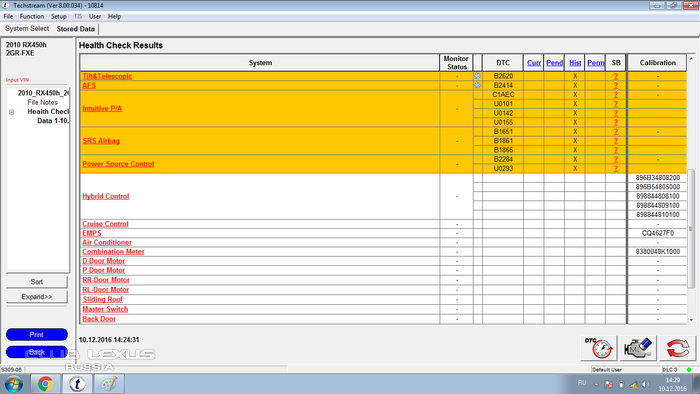The image size is (700, 394).
Task: Open service bulletin ? for B1651
Action: [616, 132]
